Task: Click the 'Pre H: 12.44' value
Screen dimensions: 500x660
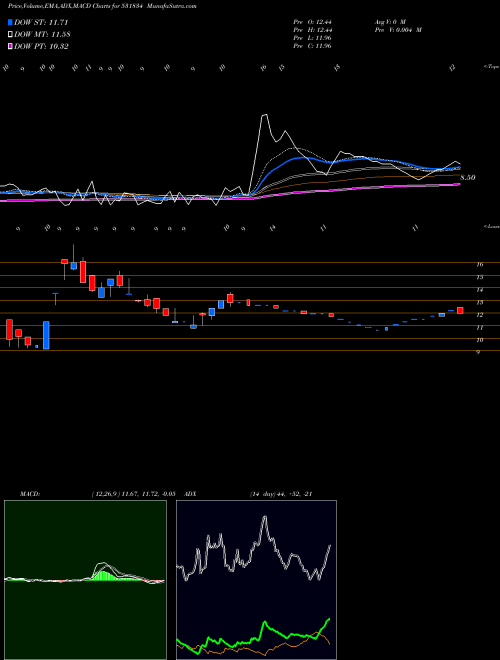Action: pyautogui.click(x=312, y=30)
